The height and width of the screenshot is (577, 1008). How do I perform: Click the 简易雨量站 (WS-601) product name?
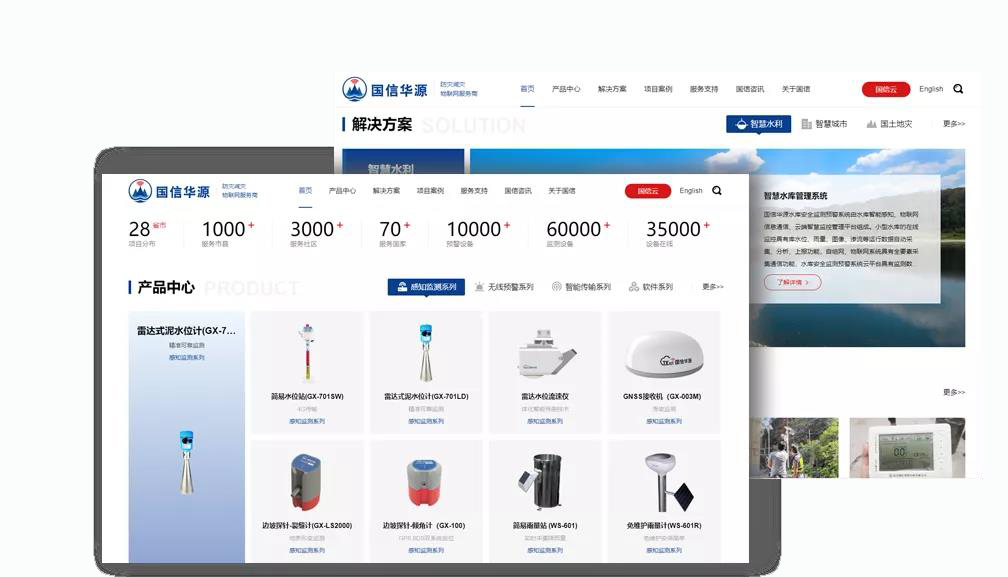(545, 526)
